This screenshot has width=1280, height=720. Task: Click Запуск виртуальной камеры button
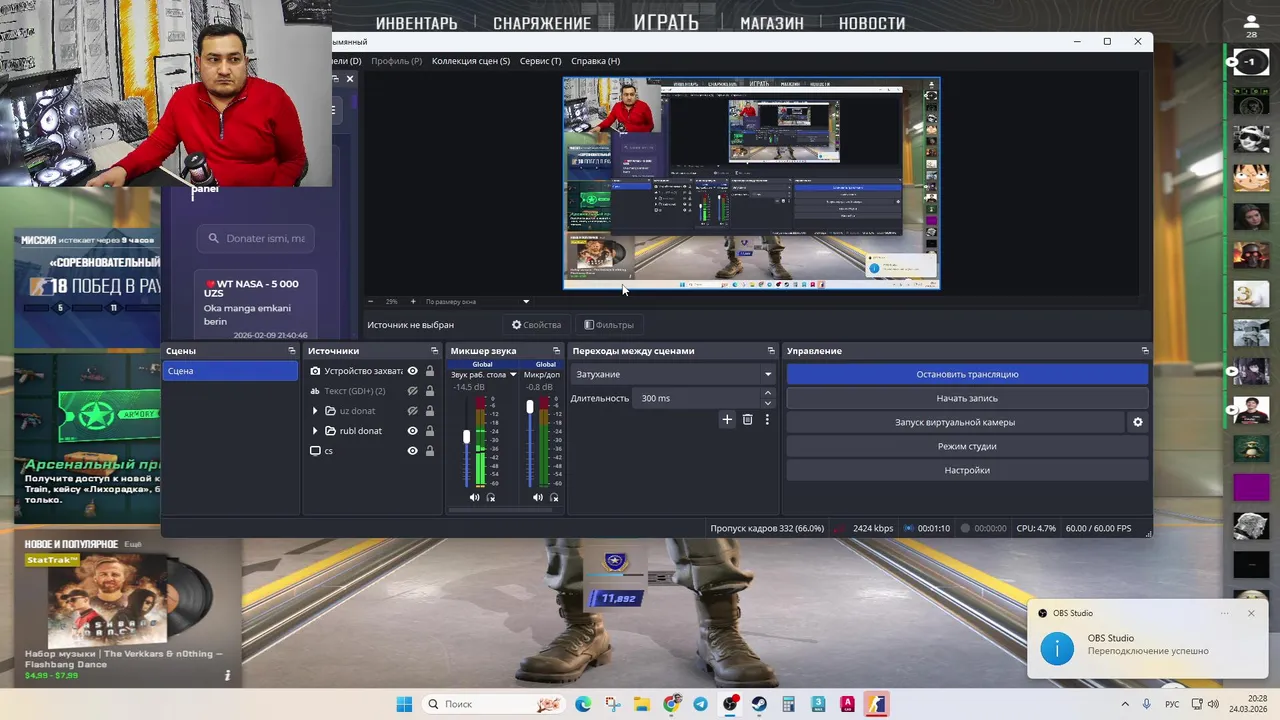[x=955, y=422]
